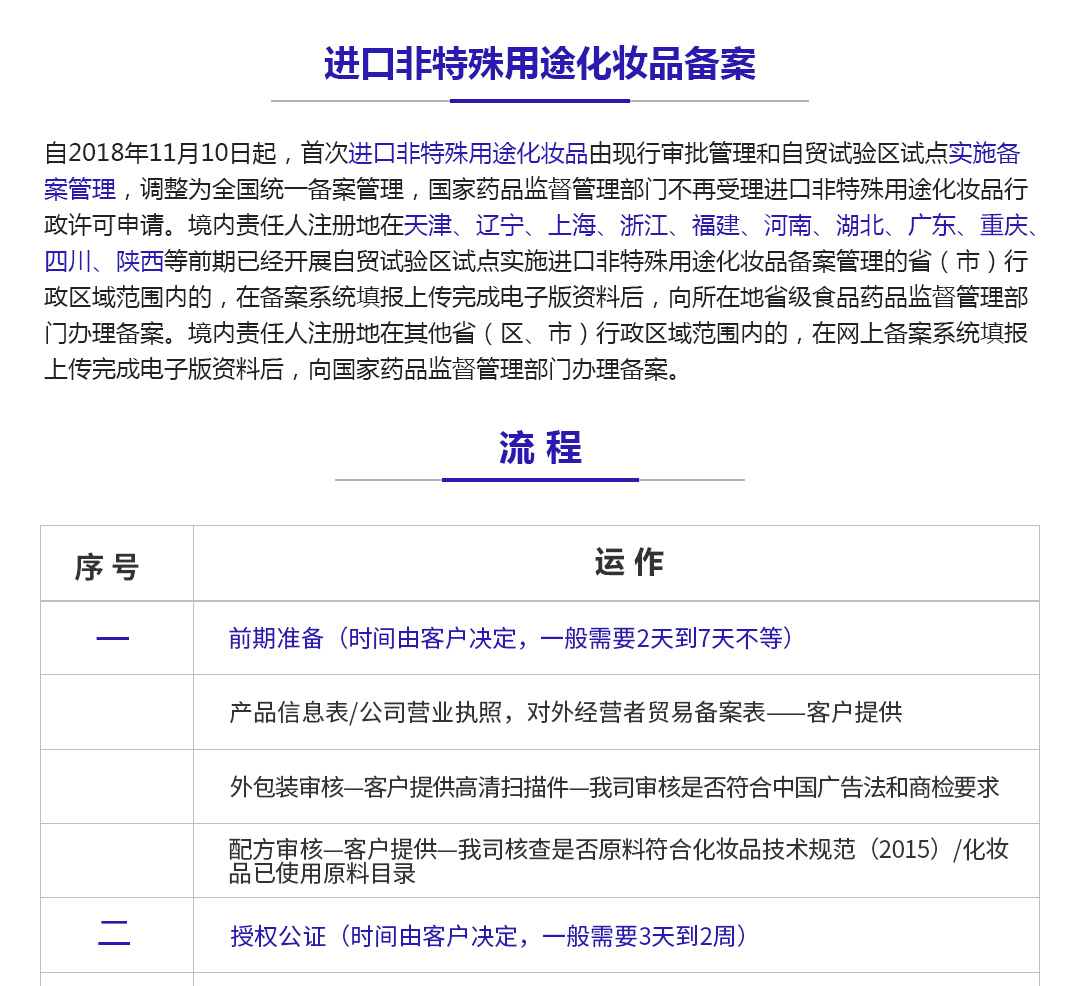Click the underlined 二 step number

point(114,933)
